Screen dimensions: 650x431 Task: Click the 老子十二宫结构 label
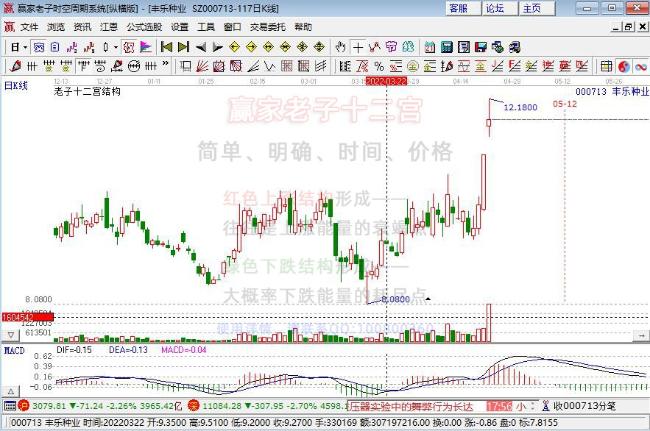[87, 91]
